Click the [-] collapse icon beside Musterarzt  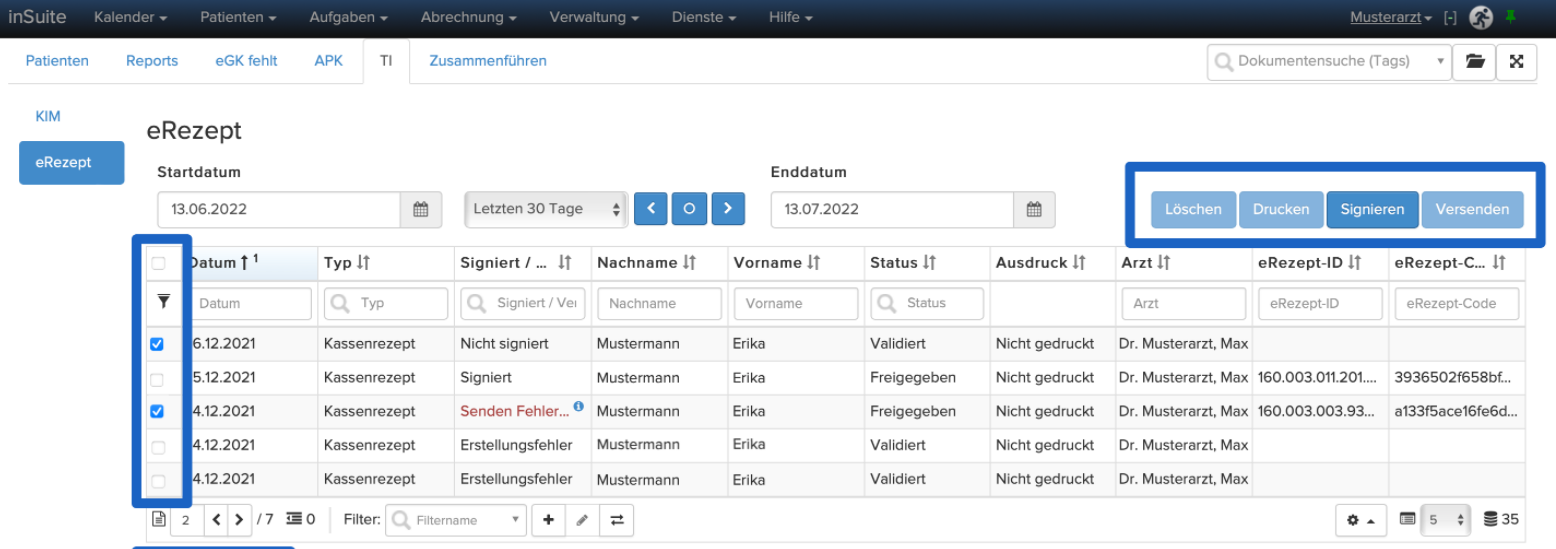[1450, 18]
